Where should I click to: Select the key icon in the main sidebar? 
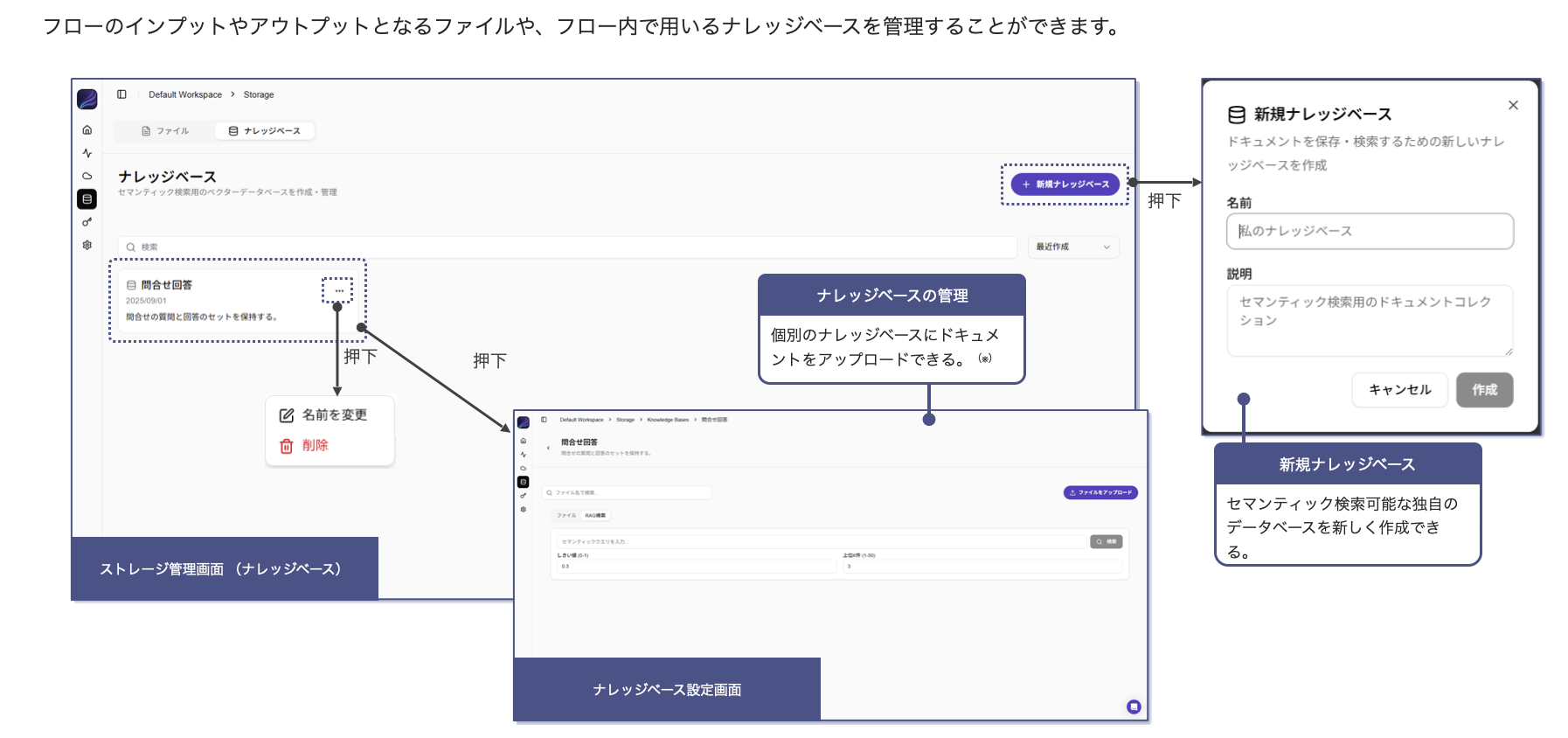[87, 222]
